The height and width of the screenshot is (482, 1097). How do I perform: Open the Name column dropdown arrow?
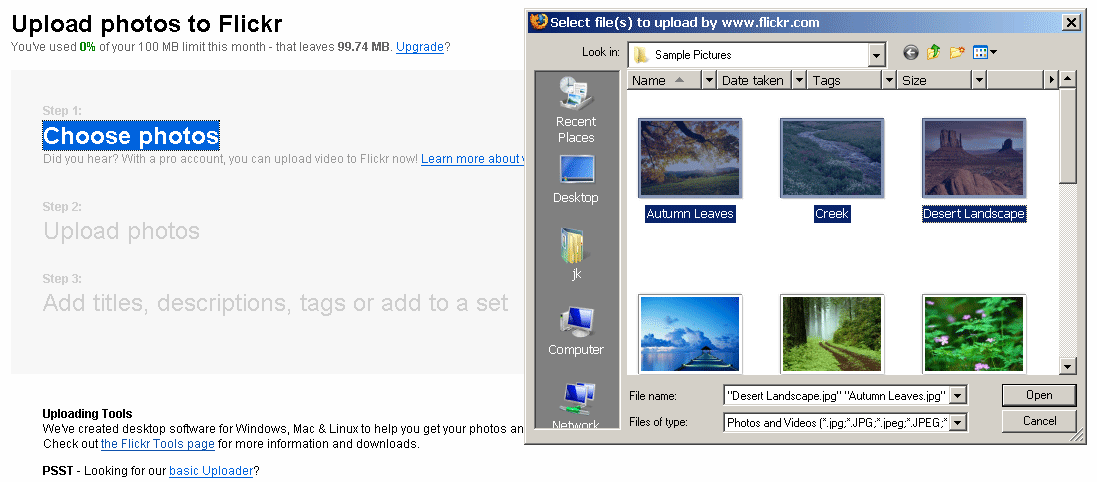709,80
